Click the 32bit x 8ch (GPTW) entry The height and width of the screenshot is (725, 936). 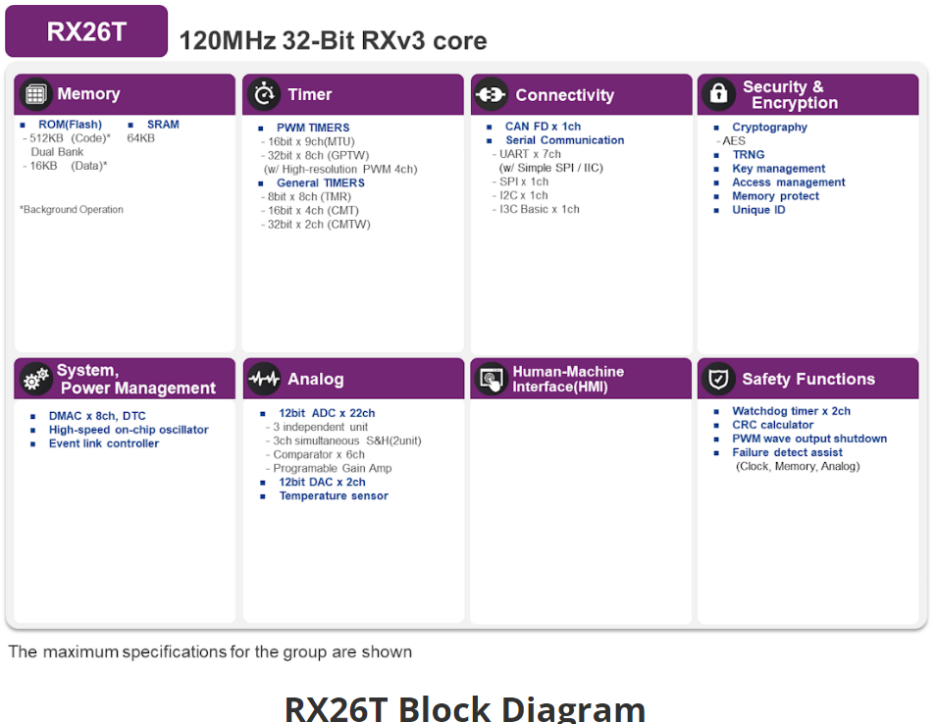(315, 155)
